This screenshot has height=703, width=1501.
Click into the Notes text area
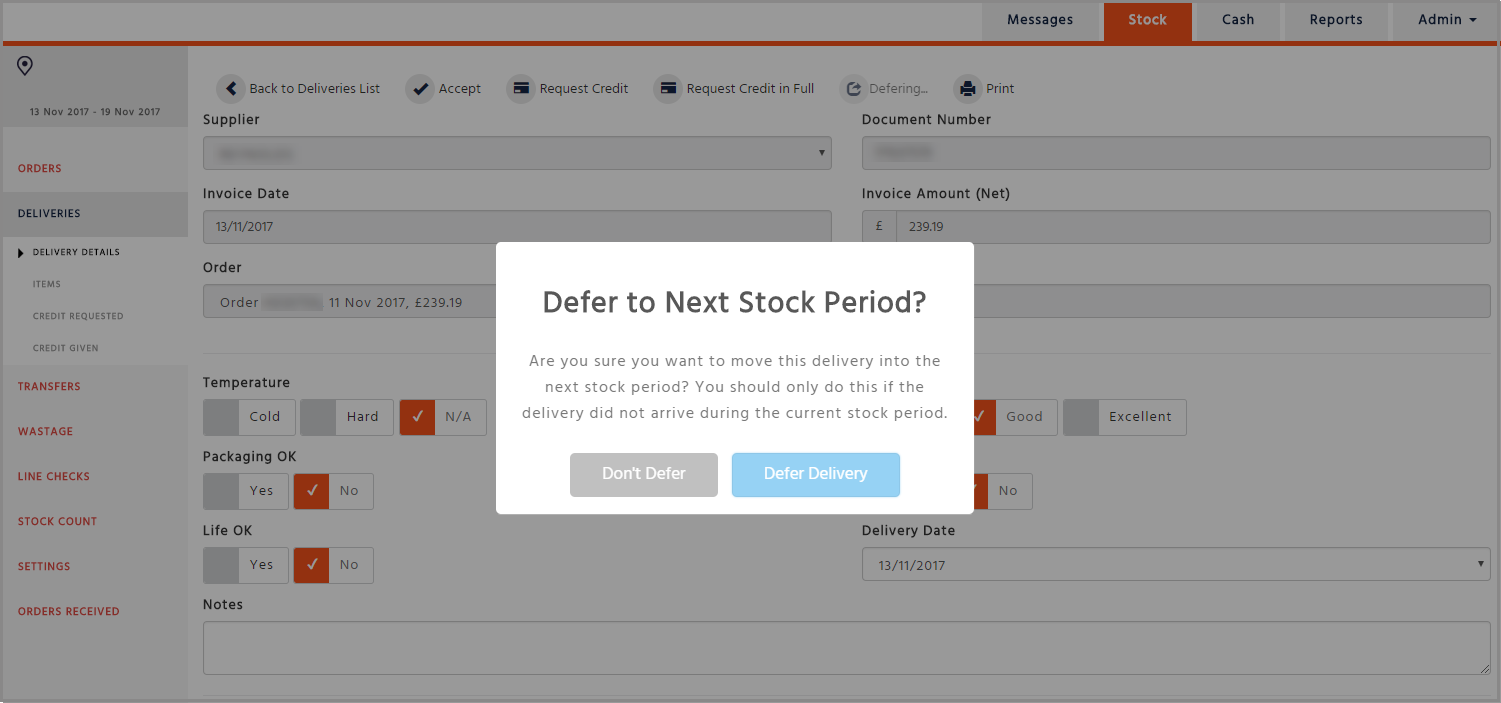(x=846, y=648)
